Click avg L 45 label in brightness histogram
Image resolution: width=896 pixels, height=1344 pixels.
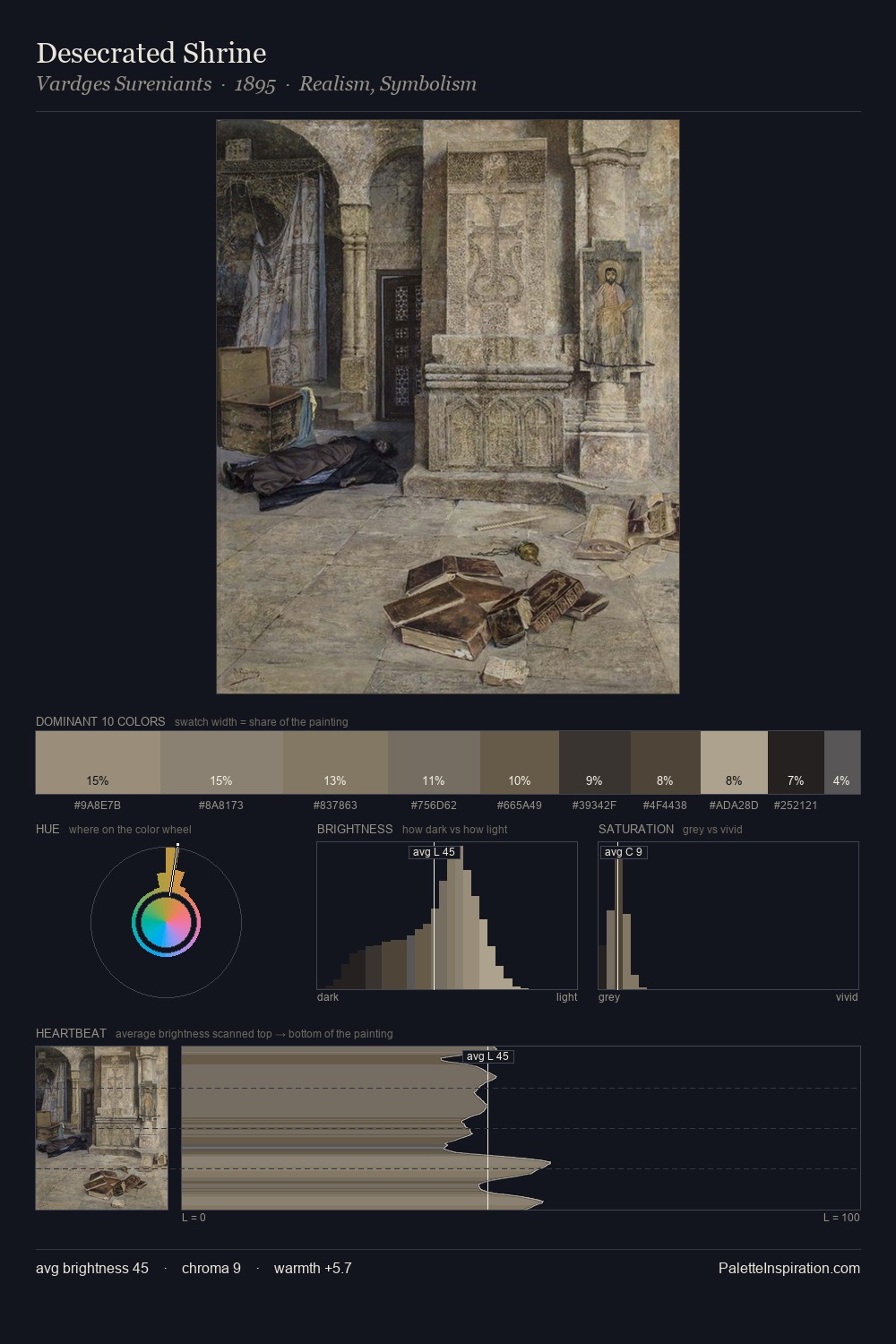tap(434, 852)
